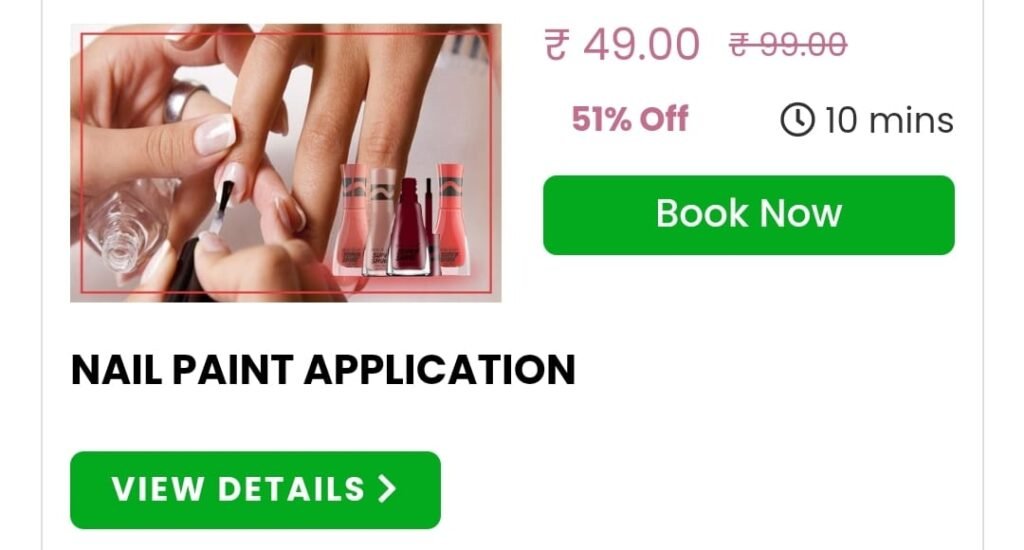Click the beige nail polish bottle

click(x=381, y=221)
